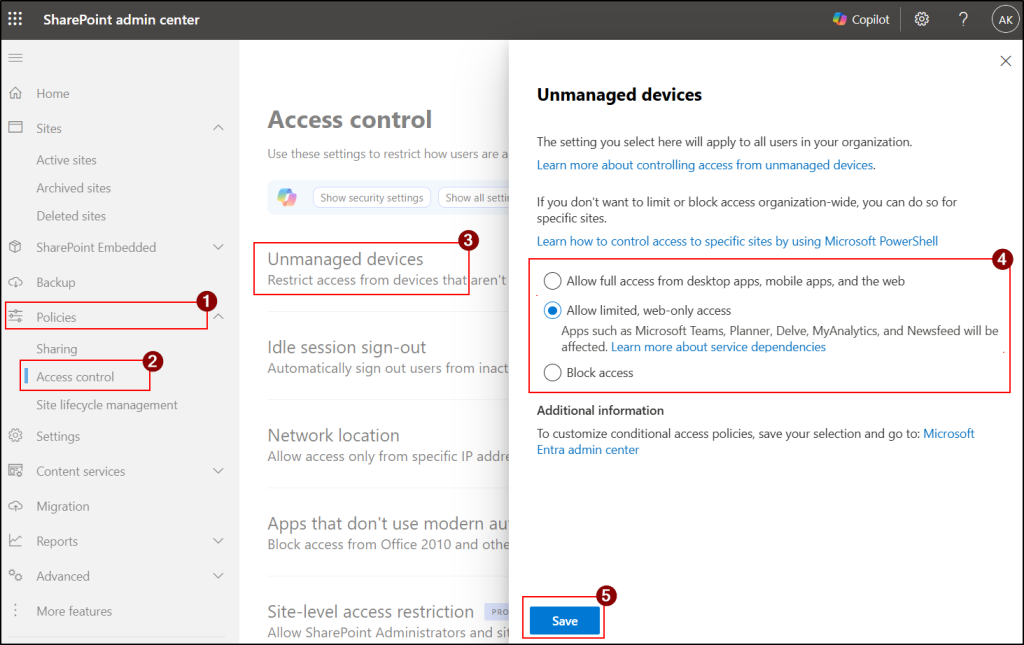Click the Migration cloud icon
The width and height of the screenshot is (1024, 645).
click(16, 506)
